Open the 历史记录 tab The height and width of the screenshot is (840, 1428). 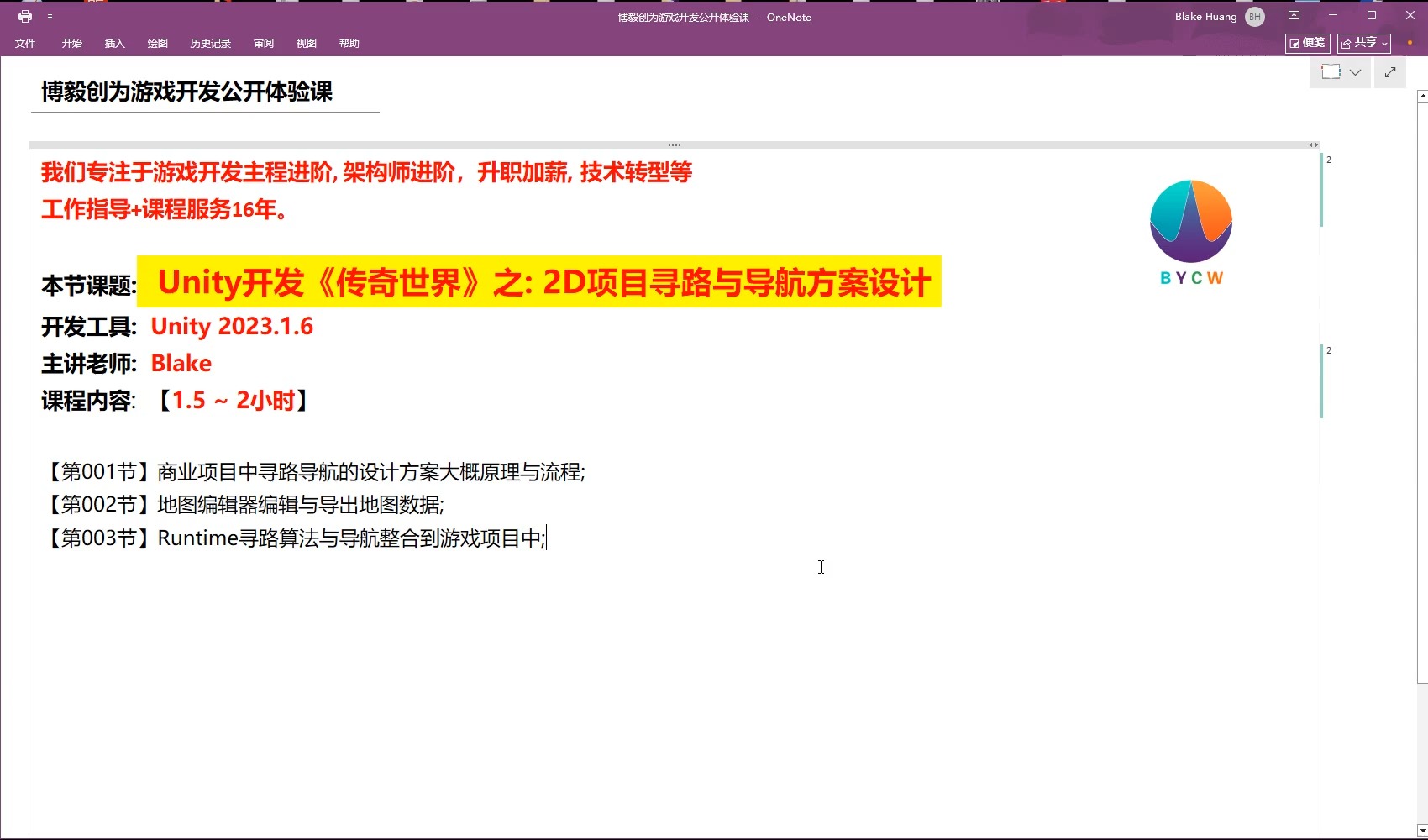point(210,44)
